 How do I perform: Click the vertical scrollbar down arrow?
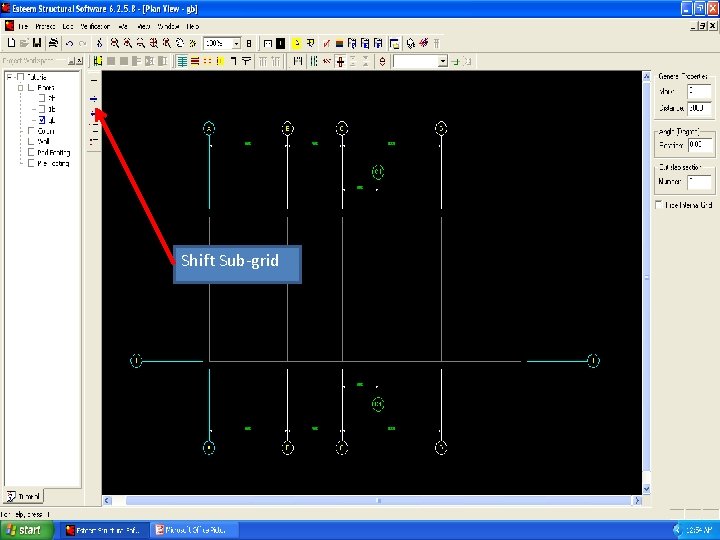[646, 489]
